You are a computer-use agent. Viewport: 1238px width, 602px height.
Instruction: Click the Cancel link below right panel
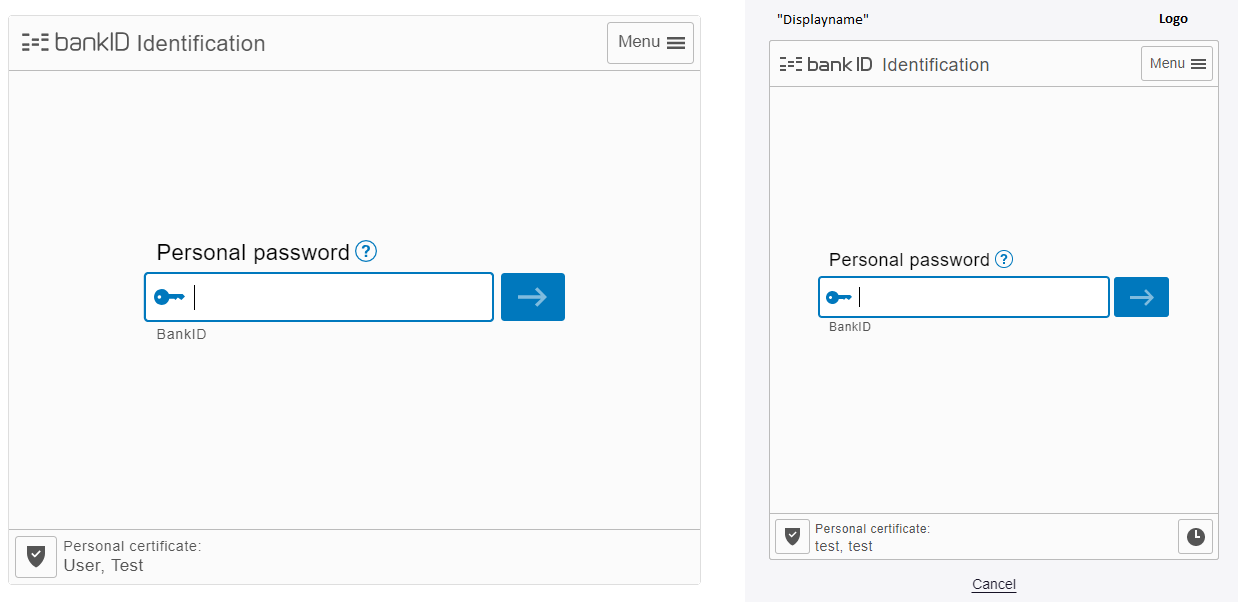(x=994, y=584)
